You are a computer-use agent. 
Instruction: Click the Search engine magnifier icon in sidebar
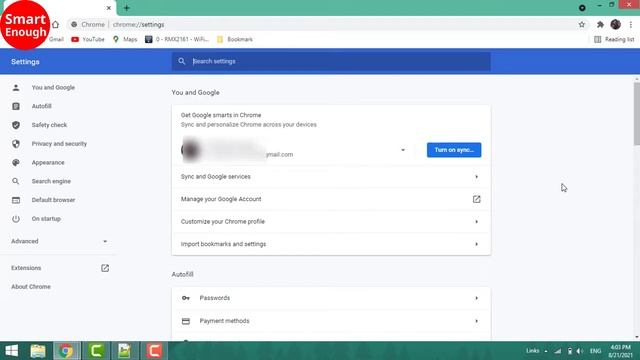(x=16, y=181)
